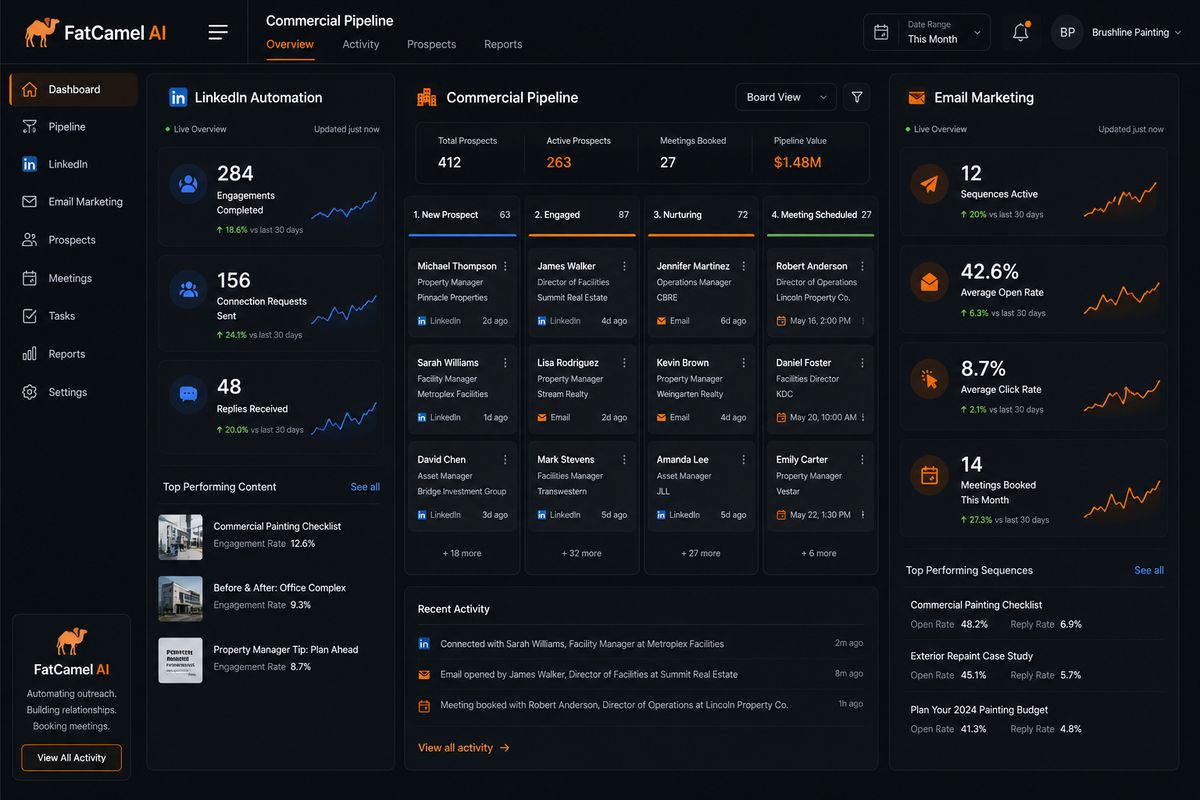Follow the View all activity link
Screen dimensions: 1200x800
[464, 747]
